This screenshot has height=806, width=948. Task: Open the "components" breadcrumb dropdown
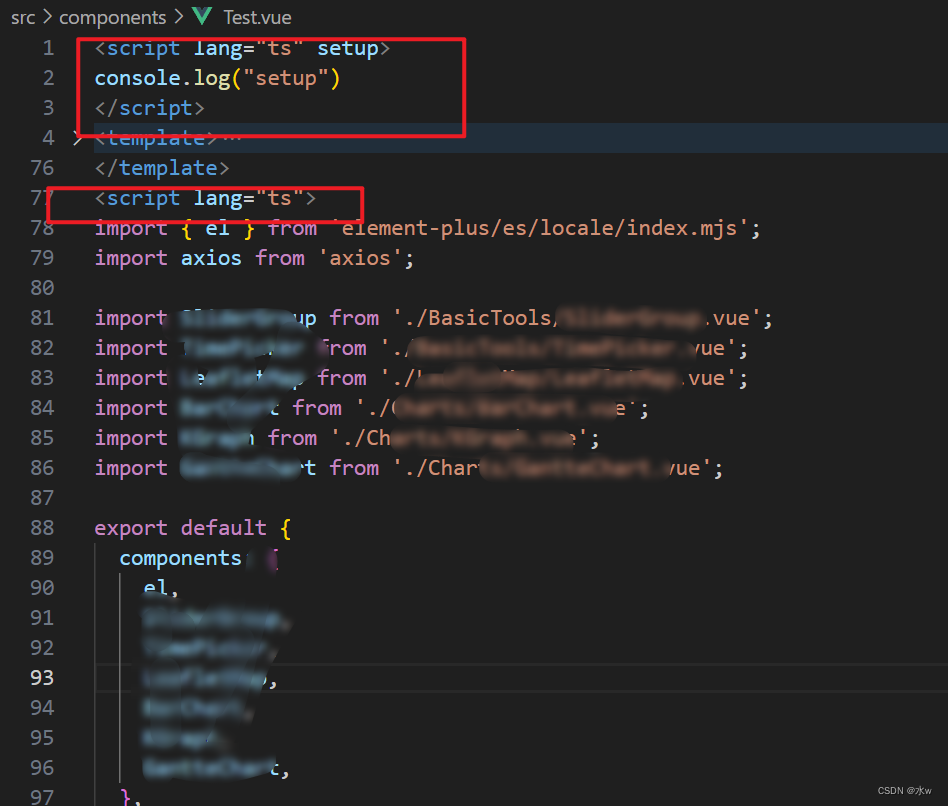point(112,17)
